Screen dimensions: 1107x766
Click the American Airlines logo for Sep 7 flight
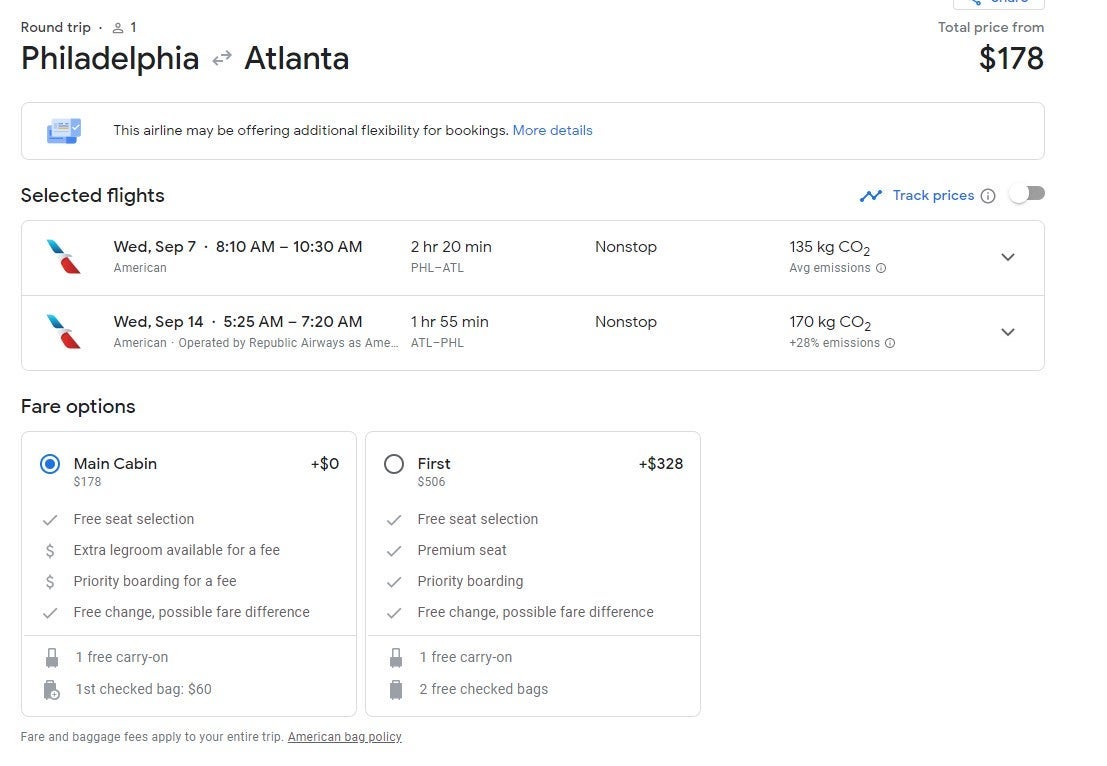coord(64,257)
